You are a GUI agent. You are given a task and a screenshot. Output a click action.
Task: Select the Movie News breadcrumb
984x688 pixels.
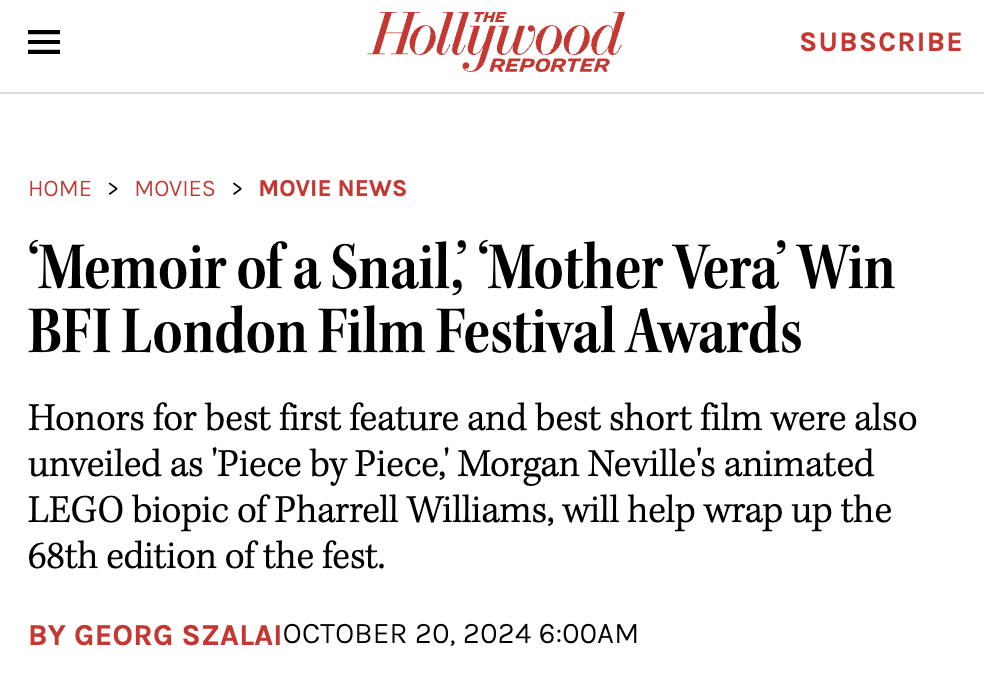click(333, 188)
